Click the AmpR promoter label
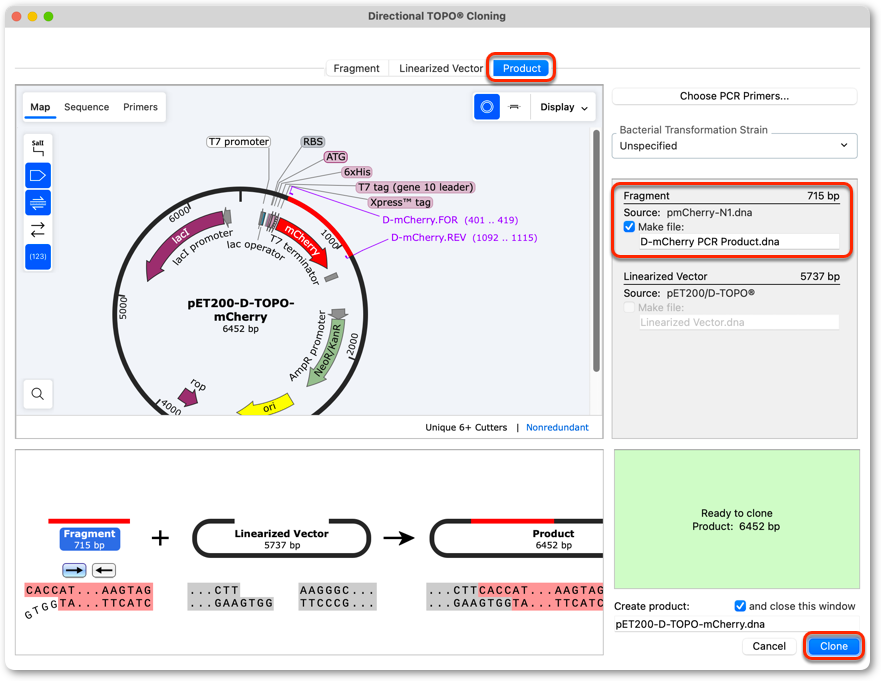 [x=307, y=346]
